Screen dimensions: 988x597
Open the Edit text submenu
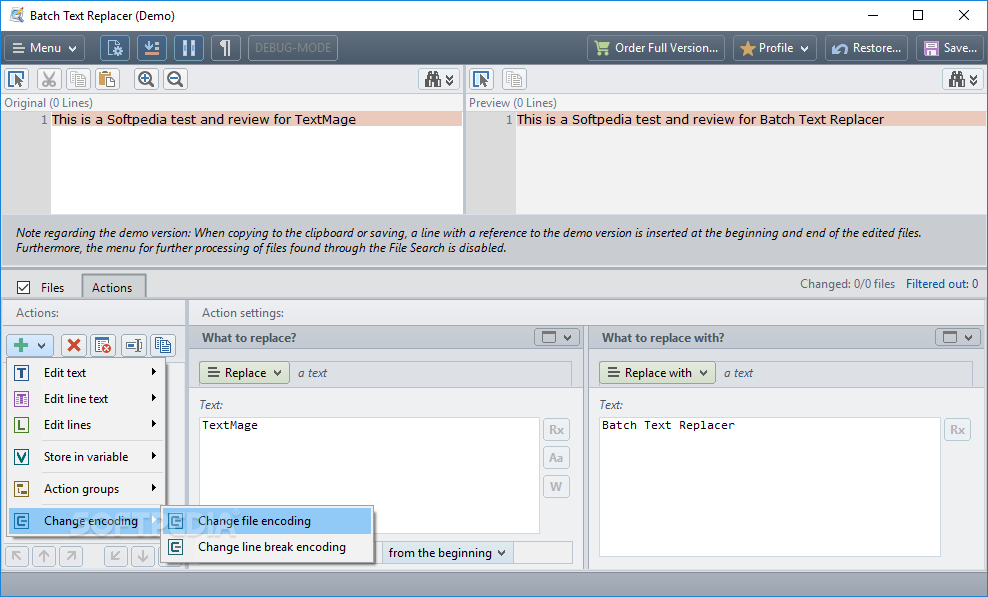pyautogui.click(x=86, y=373)
